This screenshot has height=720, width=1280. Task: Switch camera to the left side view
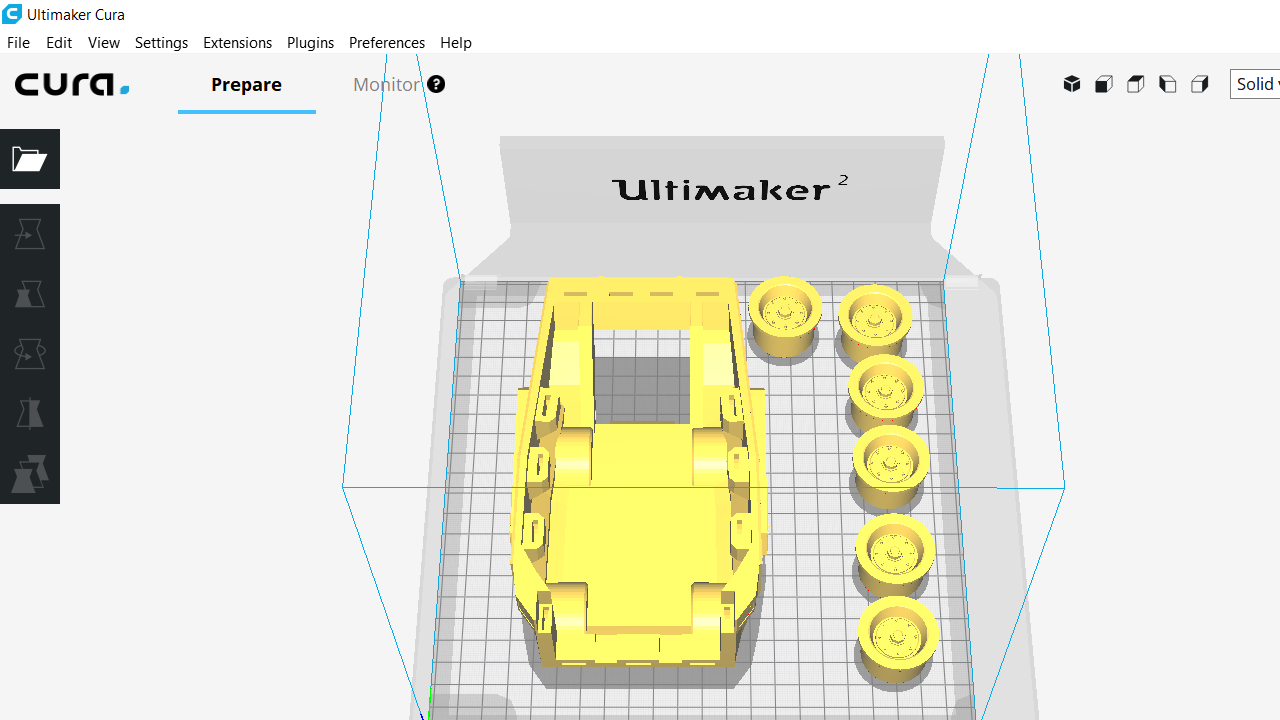point(1168,84)
